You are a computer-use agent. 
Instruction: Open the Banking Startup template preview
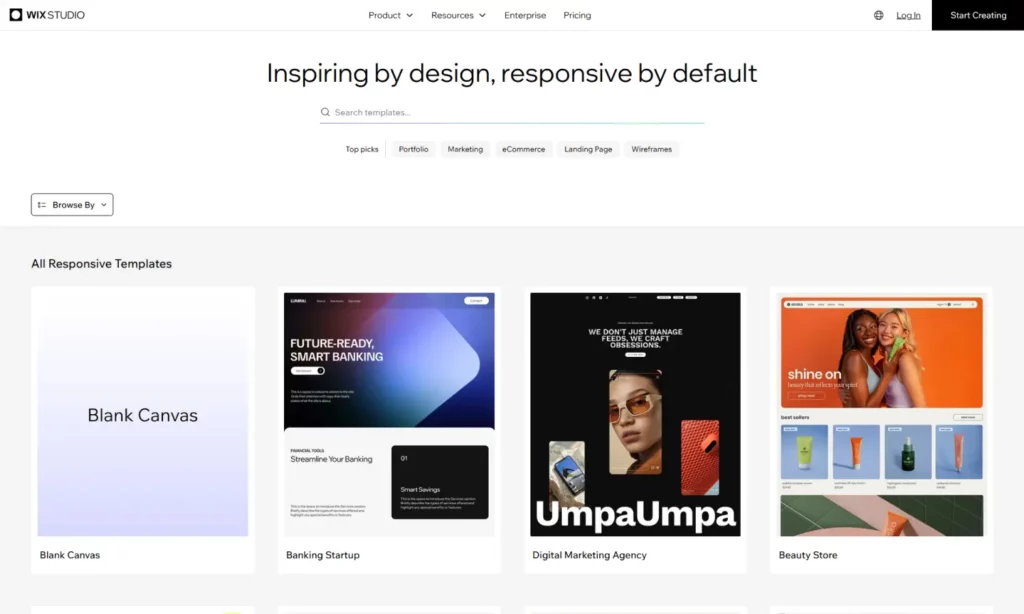coord(388,413)
